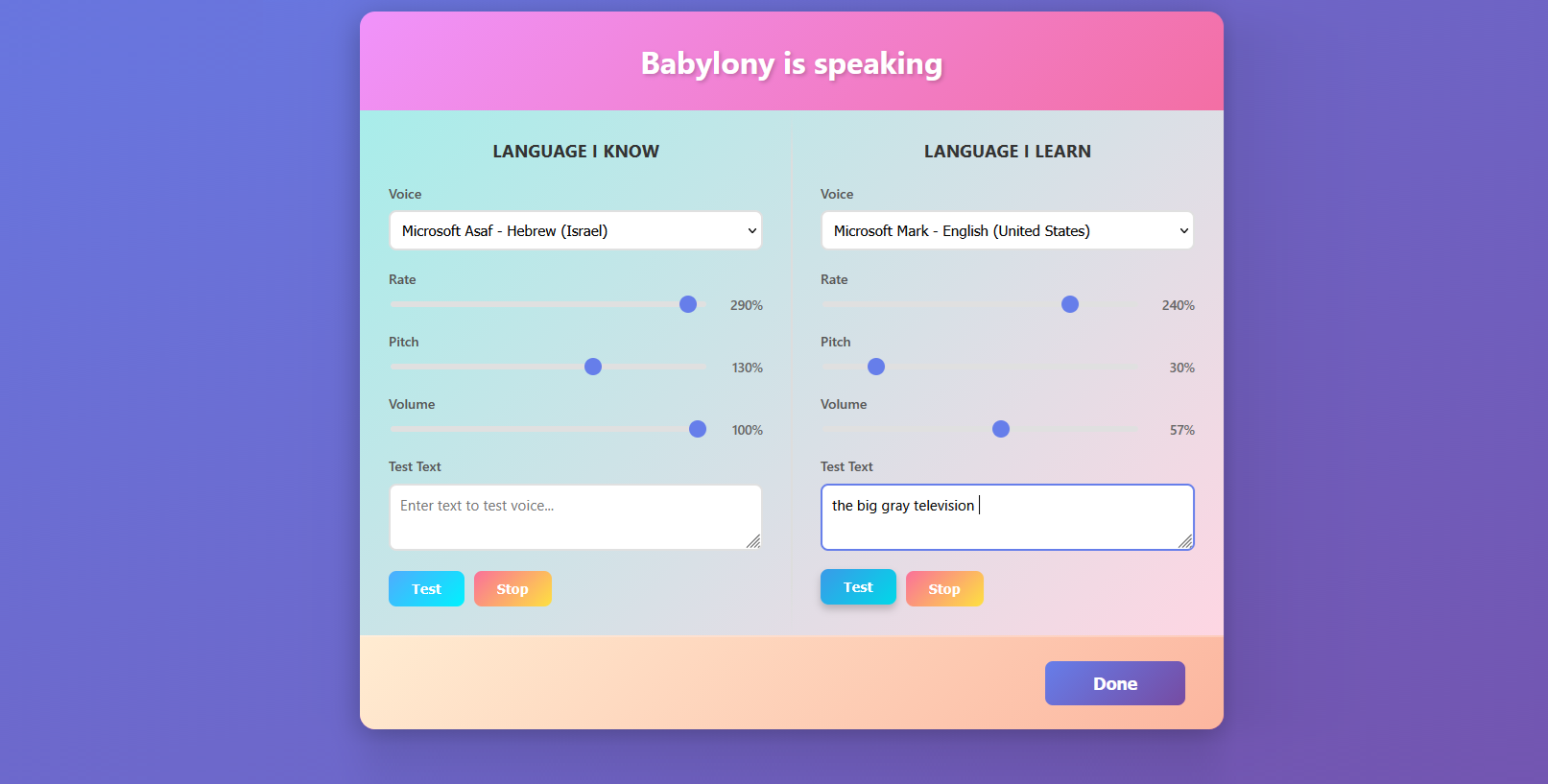This screenshot has height=784, width=1548.
Task: Click resize handle of Language I Learn textarea
Action: tap(1185, 541)
